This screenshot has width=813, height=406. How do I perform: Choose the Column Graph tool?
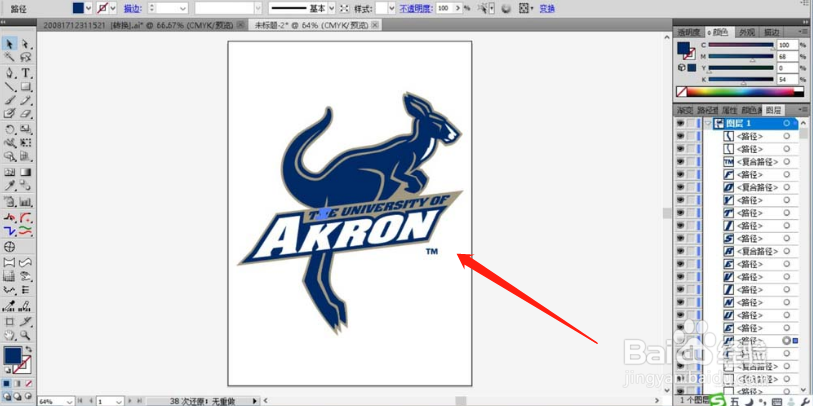[x=25, y=202]
